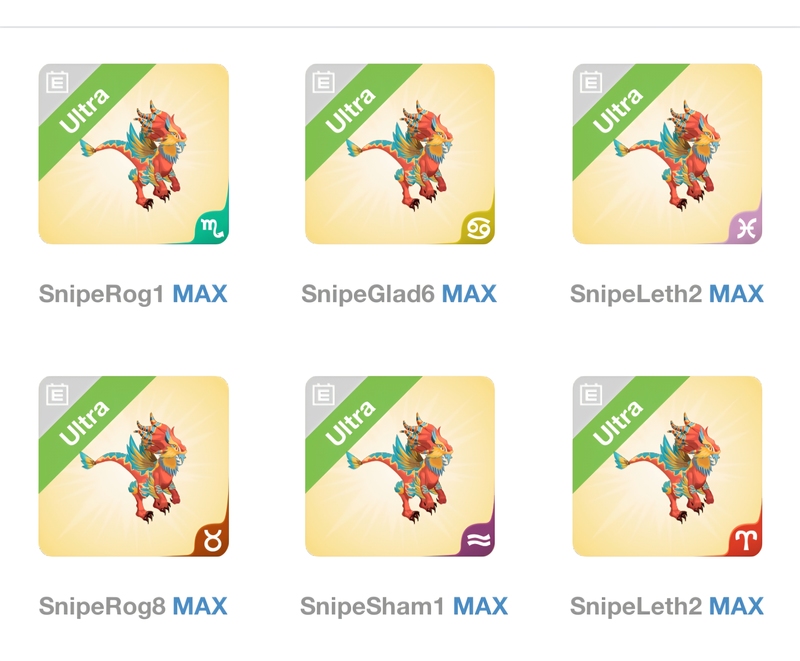This screenshot has width=800, height=661.
Task: Click calendar note icon on SnipeSham1 card
Action: pos(323,394)
